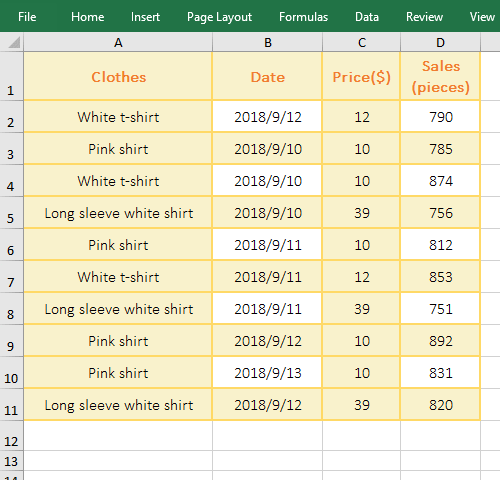The image size is (500, 480).
Task: Click sales value 853
Action: [440, 277]
